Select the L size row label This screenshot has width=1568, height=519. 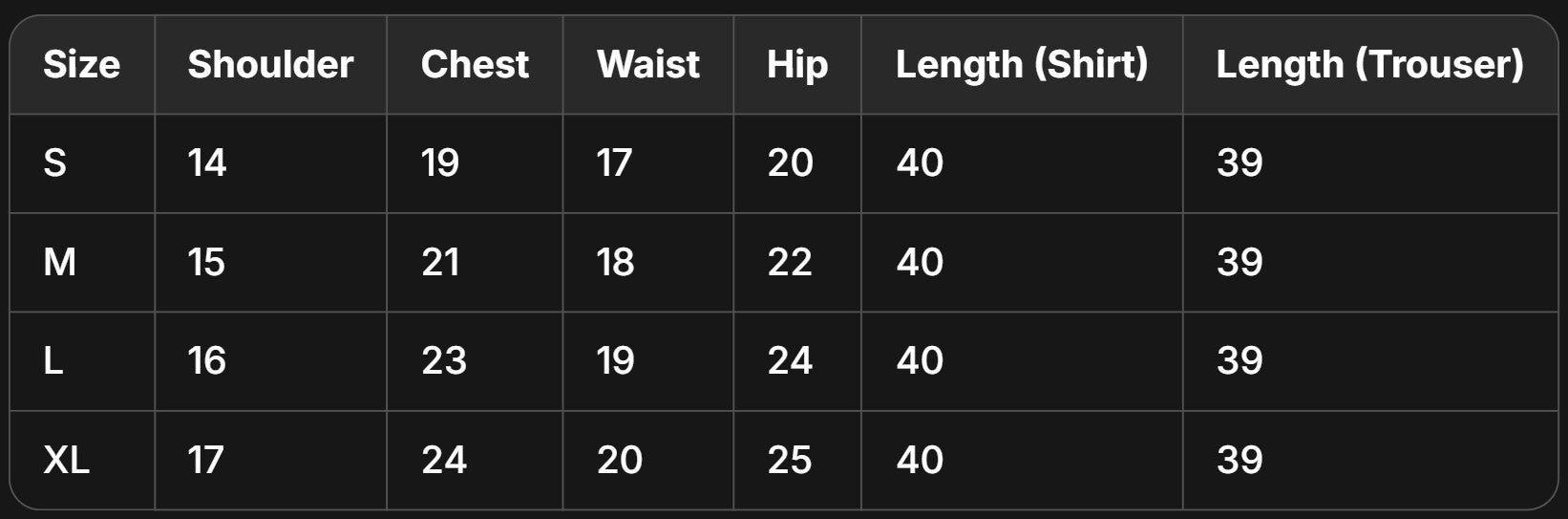click(x=53, y=361)
